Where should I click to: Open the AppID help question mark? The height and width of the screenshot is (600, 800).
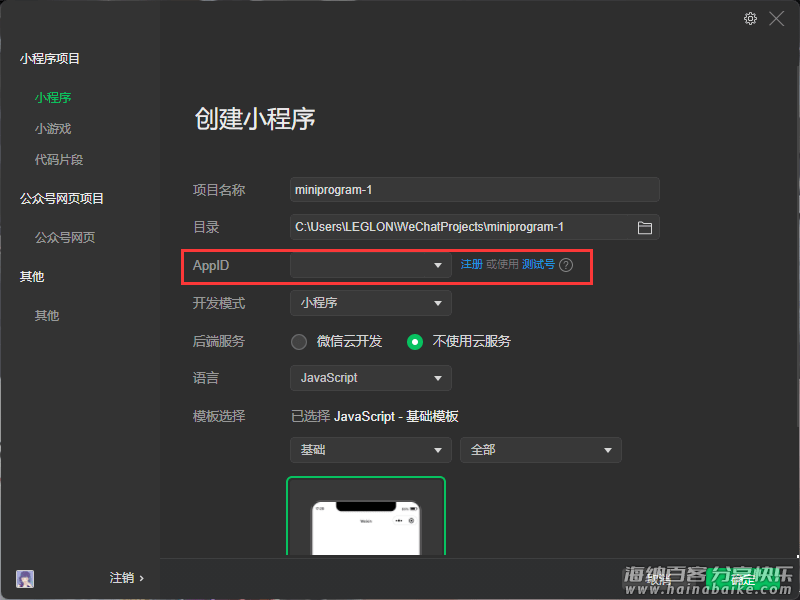click(566, 265)
